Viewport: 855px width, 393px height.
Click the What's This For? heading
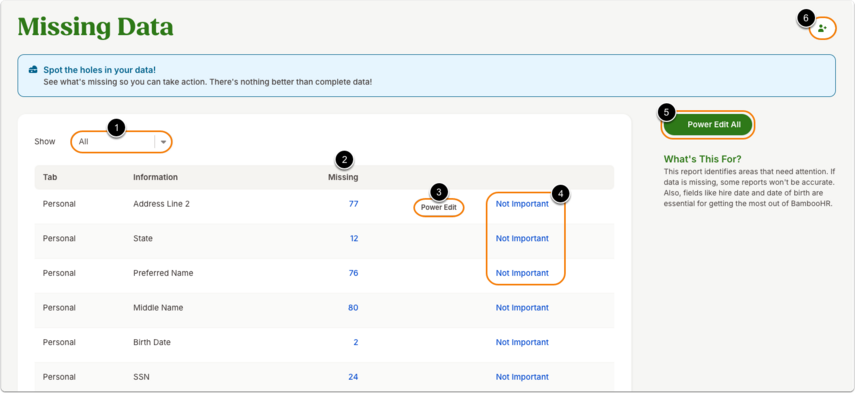[702, 159]
